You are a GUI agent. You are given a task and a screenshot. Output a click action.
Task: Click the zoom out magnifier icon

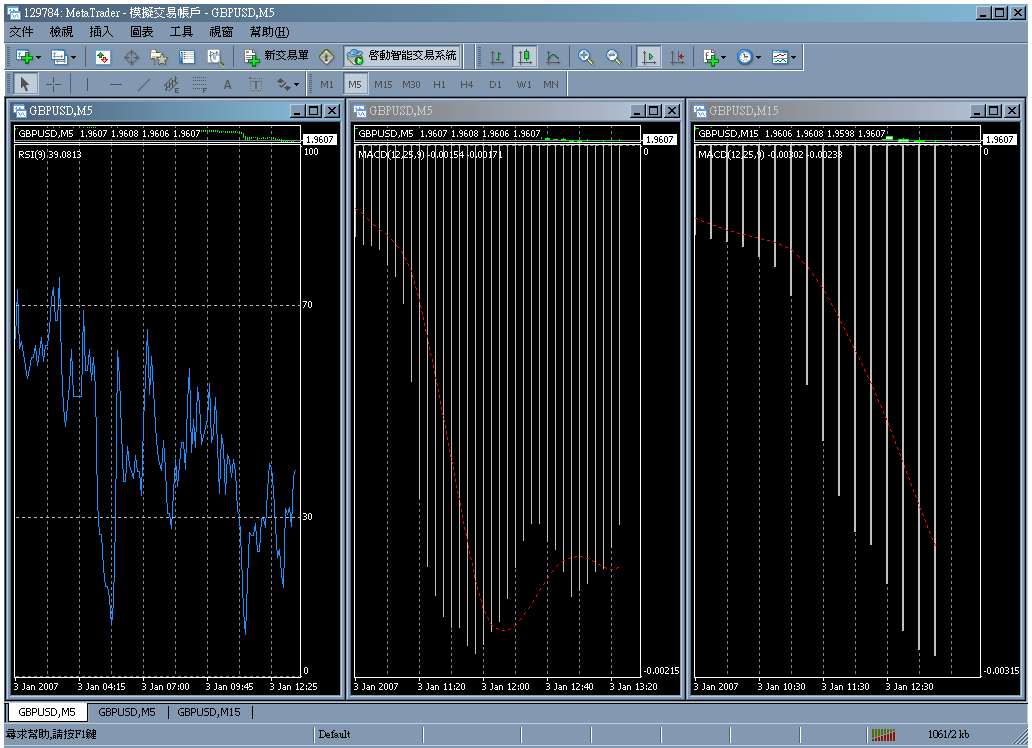614,58
